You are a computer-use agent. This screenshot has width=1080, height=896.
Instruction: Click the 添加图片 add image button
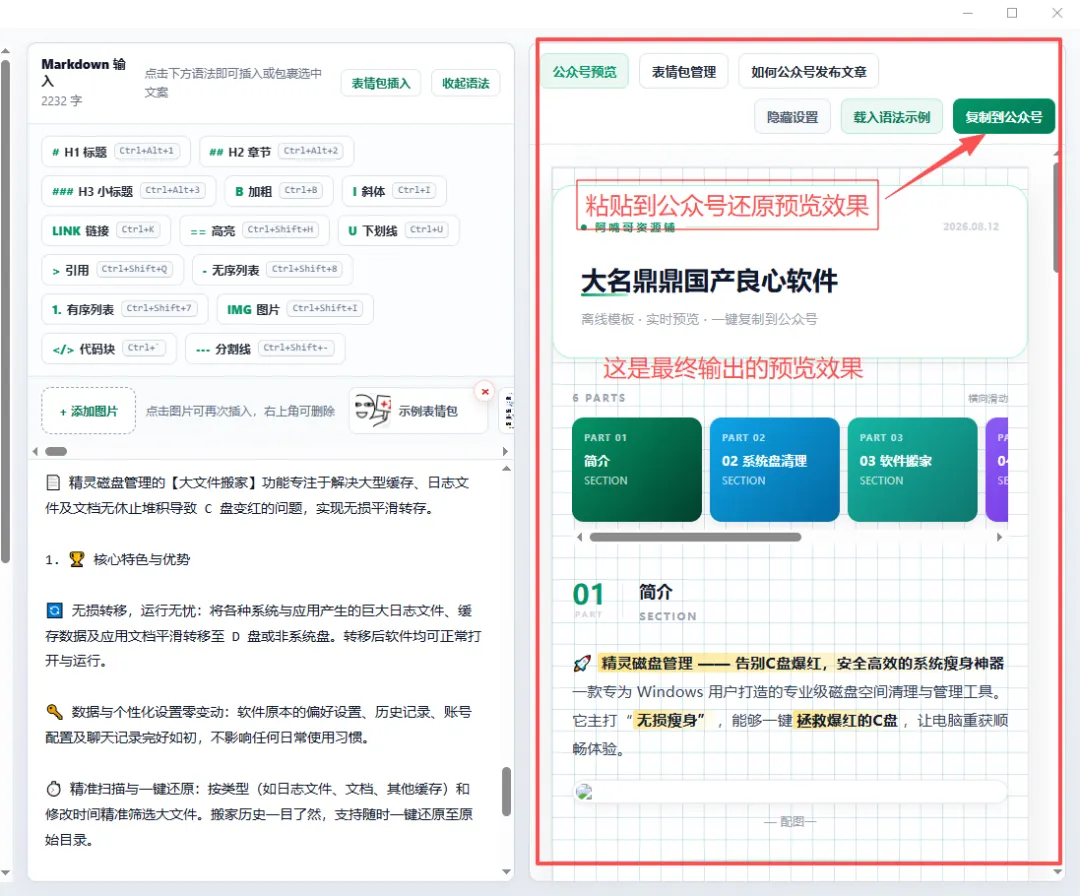tap(89, 411)
